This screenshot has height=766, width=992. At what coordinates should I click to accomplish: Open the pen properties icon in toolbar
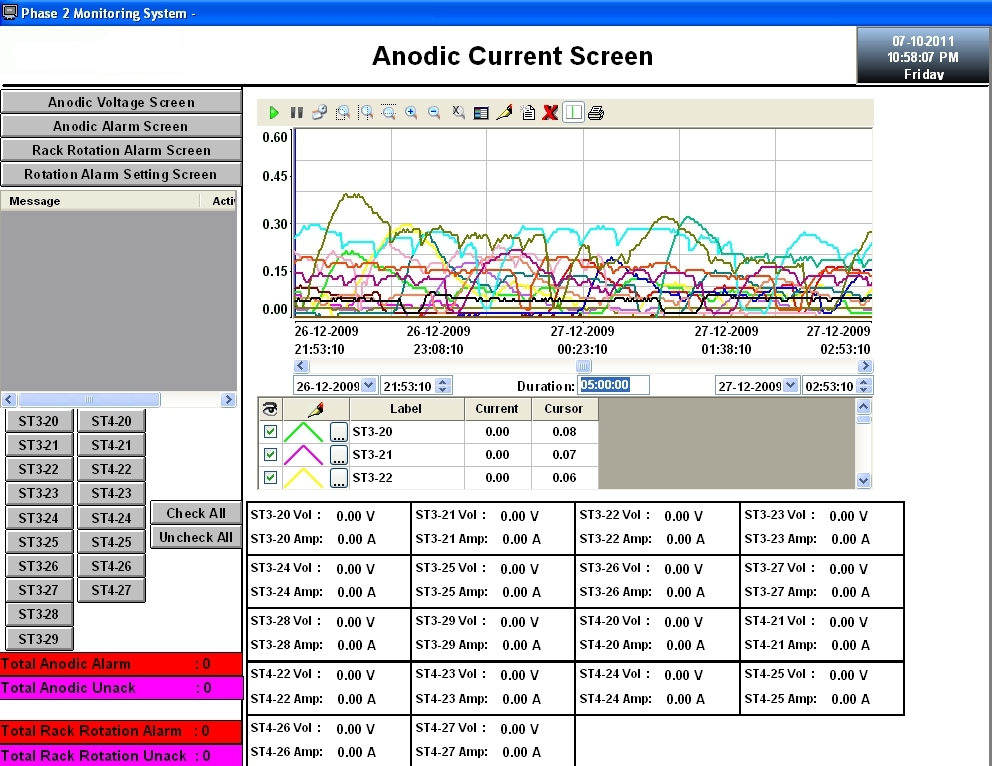(x=504, y=113)
